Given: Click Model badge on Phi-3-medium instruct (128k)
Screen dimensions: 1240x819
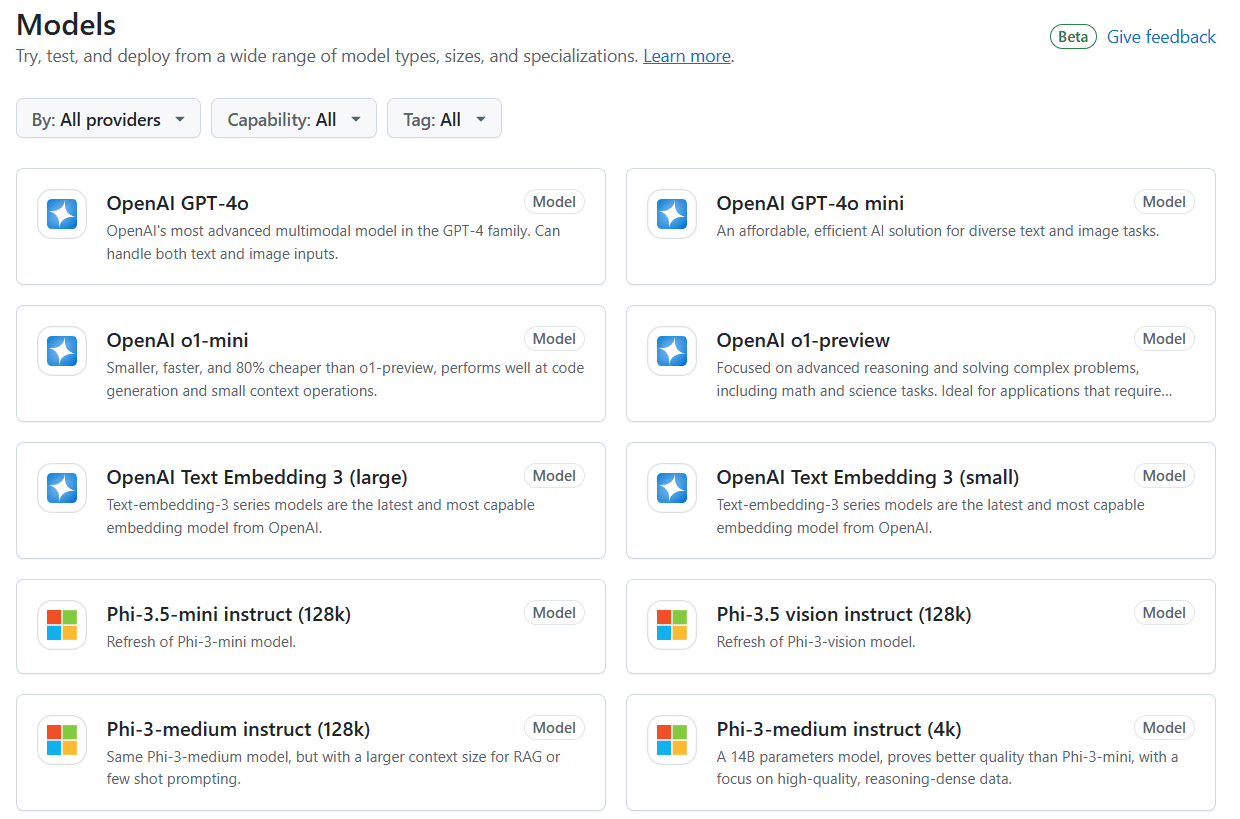Looking at the screenshot, I should tap(554, 728).
